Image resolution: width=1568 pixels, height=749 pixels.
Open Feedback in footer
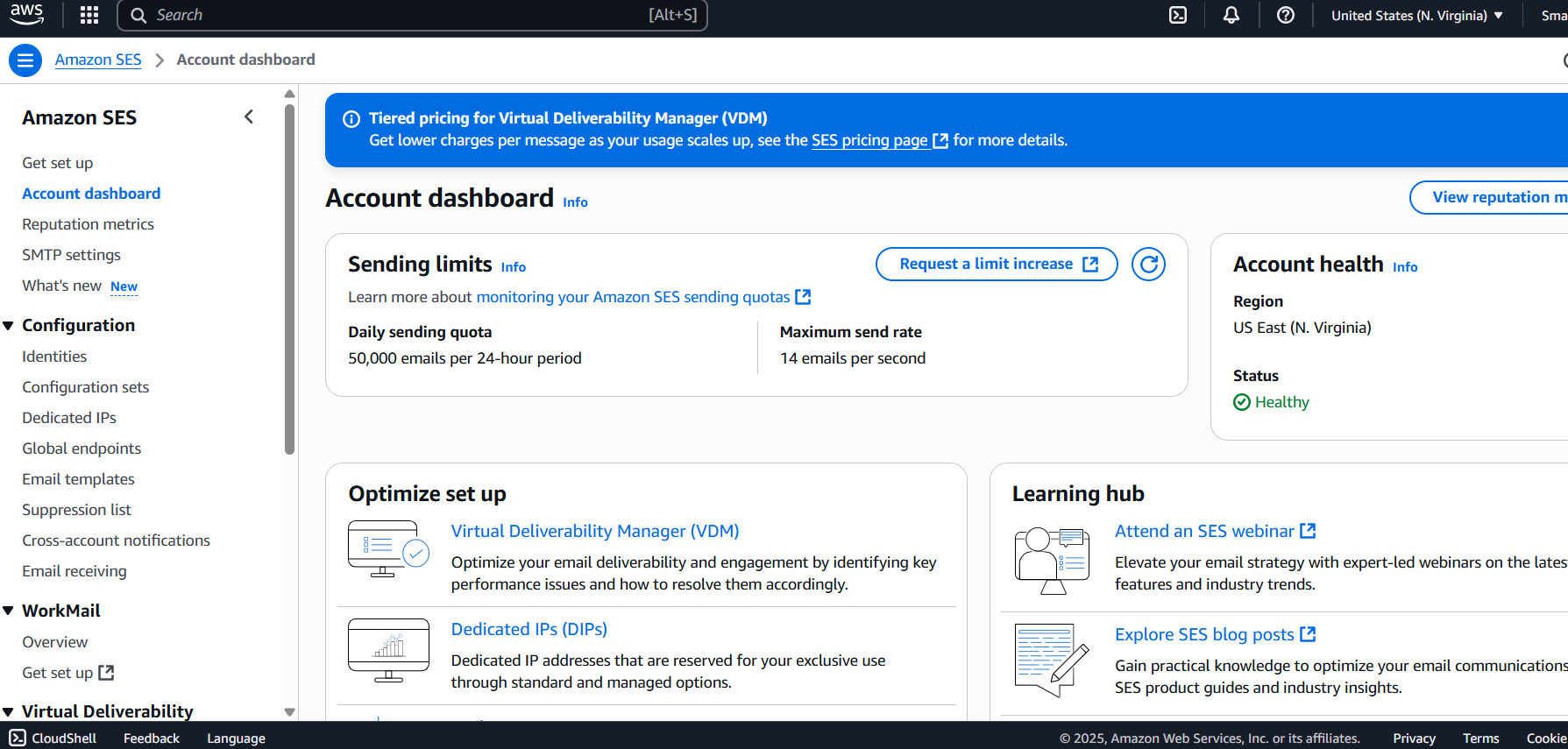tap(152, 738)
